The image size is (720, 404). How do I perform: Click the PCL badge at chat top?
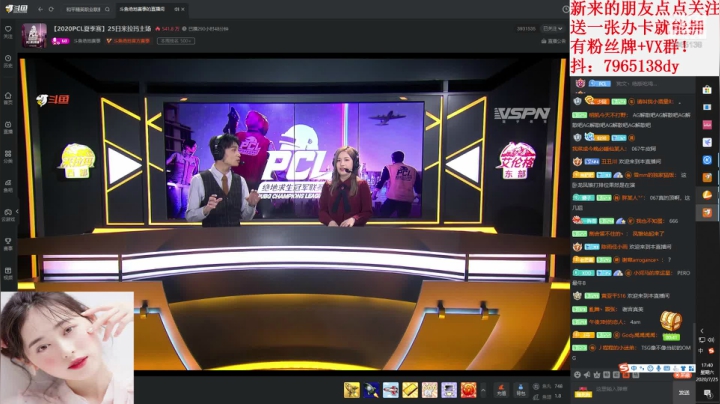click(599, 84)
